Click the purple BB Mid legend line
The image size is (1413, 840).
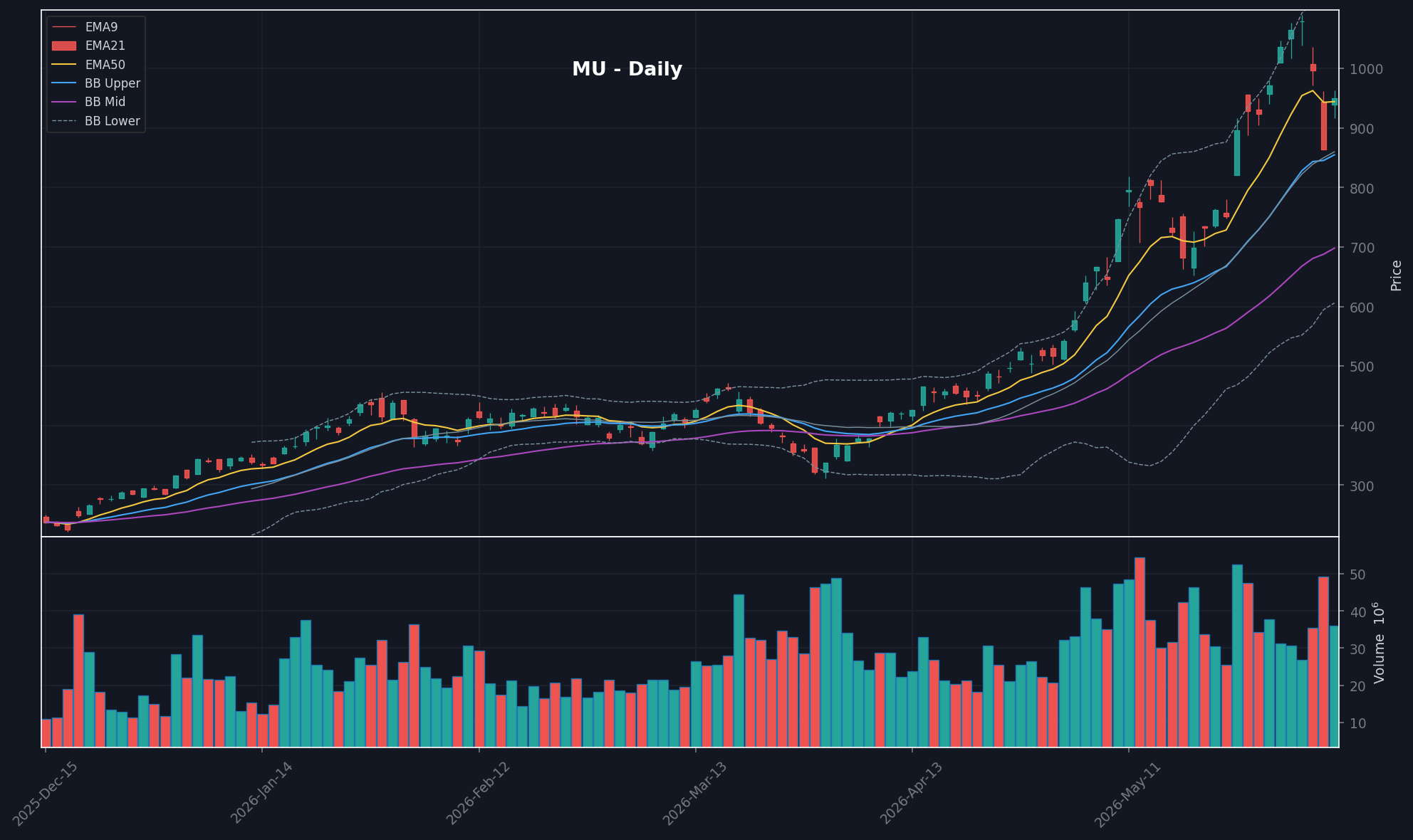64,102
